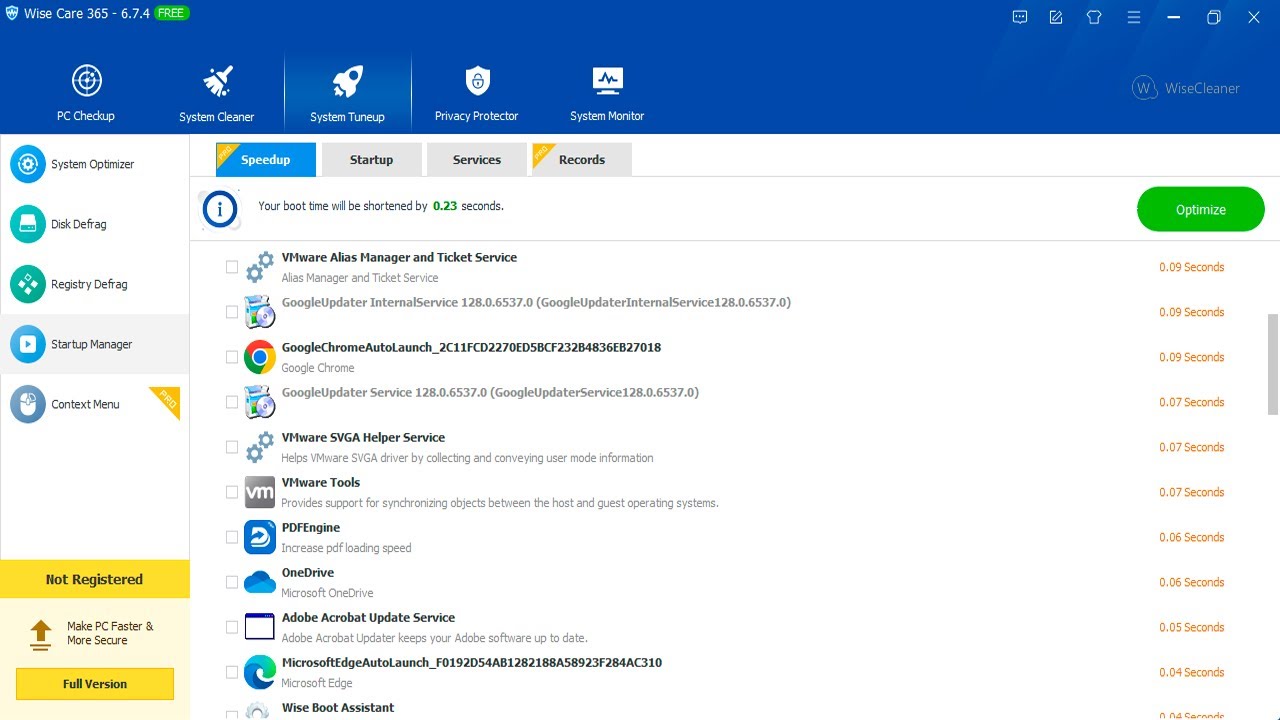Viewport: 1280px width, 720px height.
Task: Open the PC Checkup section
Action: (x=86, y=94)
